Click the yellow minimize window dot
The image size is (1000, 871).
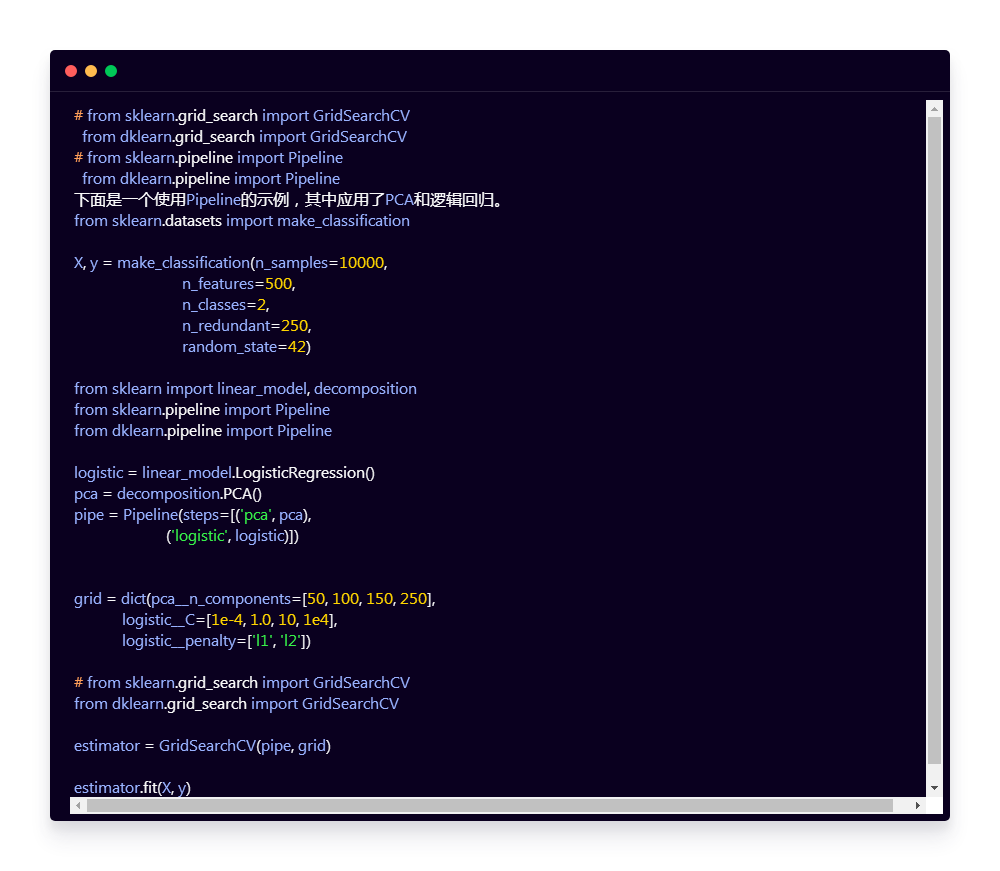pos(91,71)
